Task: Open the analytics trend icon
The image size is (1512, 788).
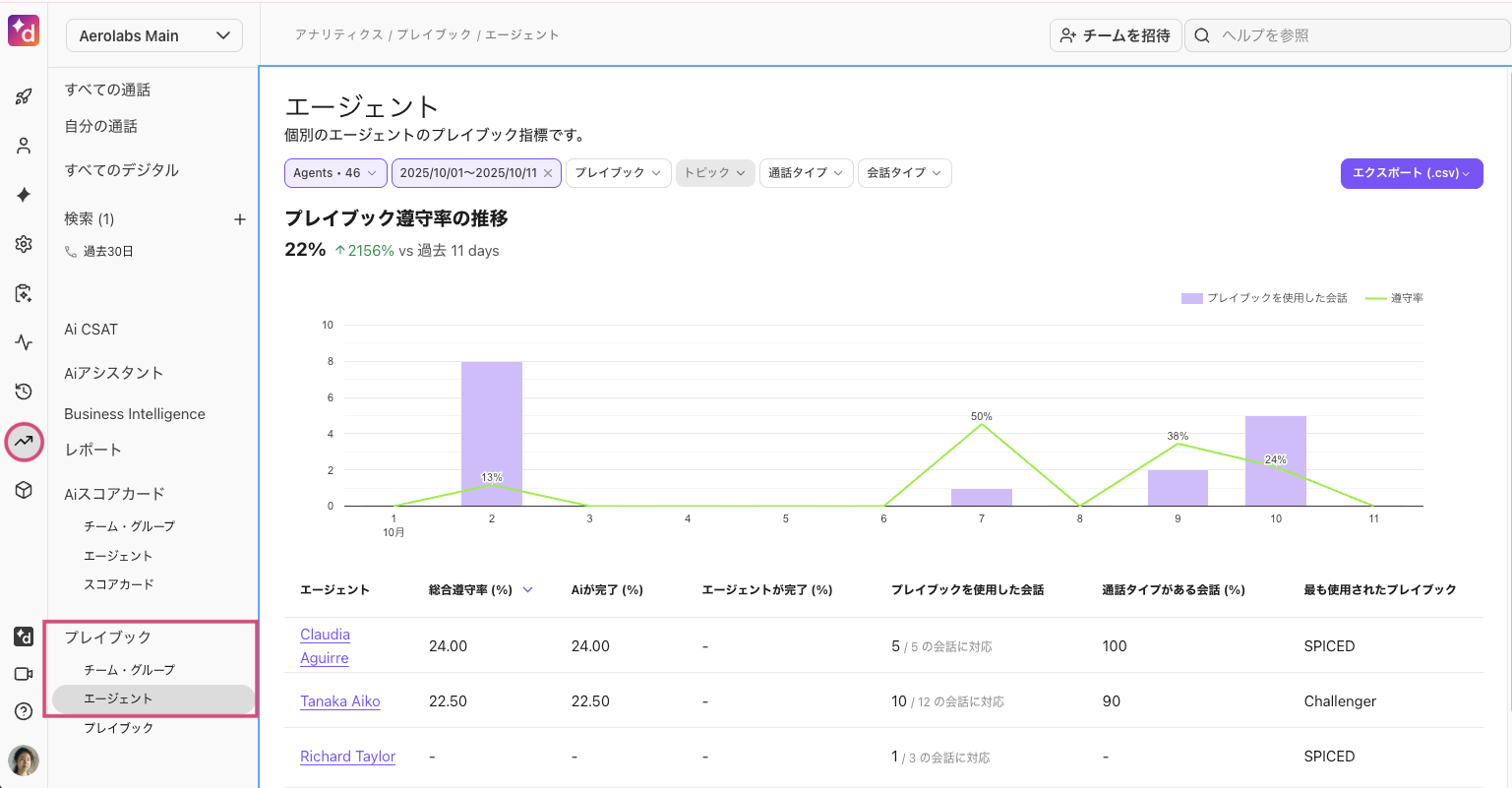Action: [24, 442]
